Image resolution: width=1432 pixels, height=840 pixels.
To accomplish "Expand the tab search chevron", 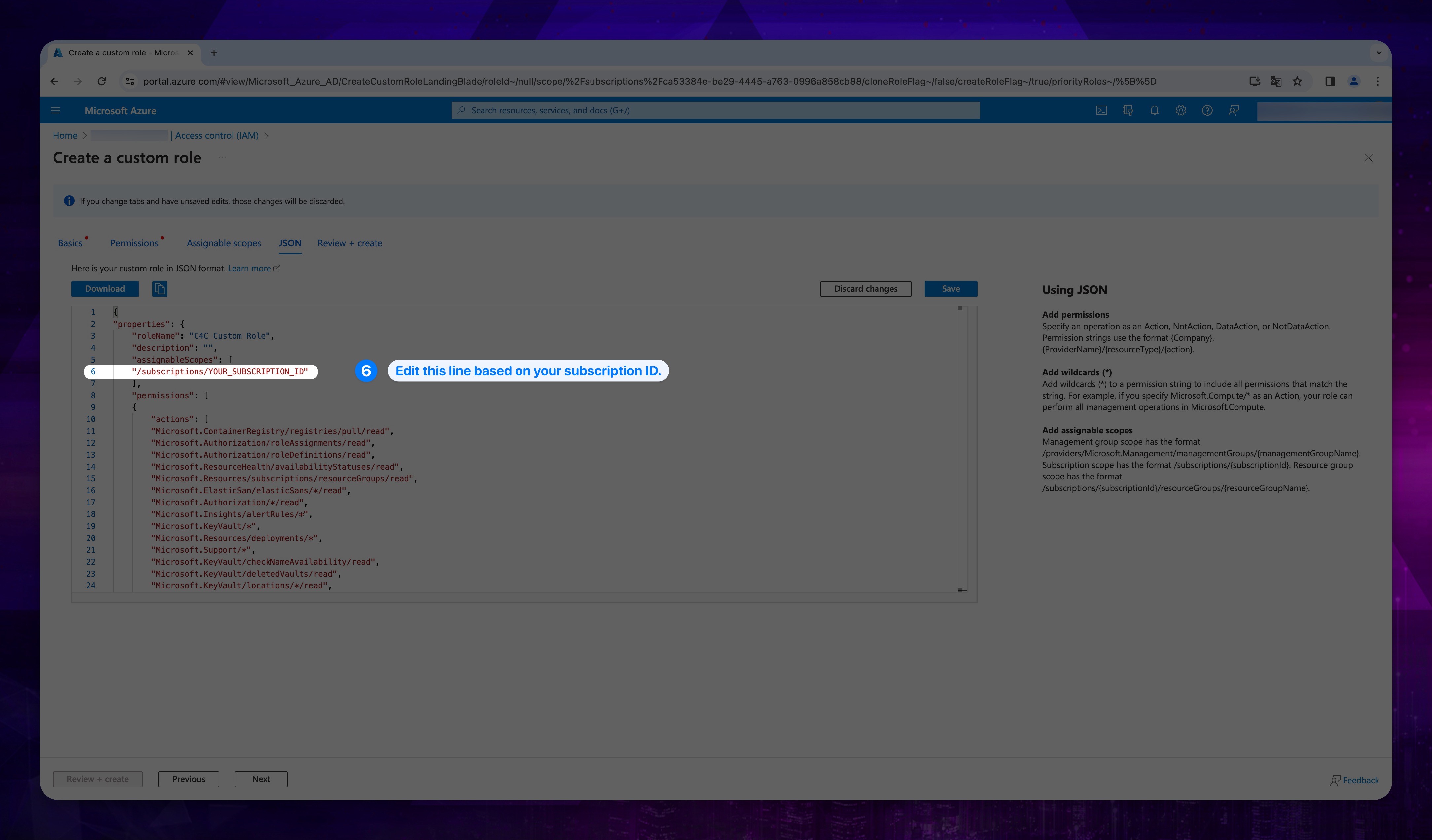I will 1378,53.
